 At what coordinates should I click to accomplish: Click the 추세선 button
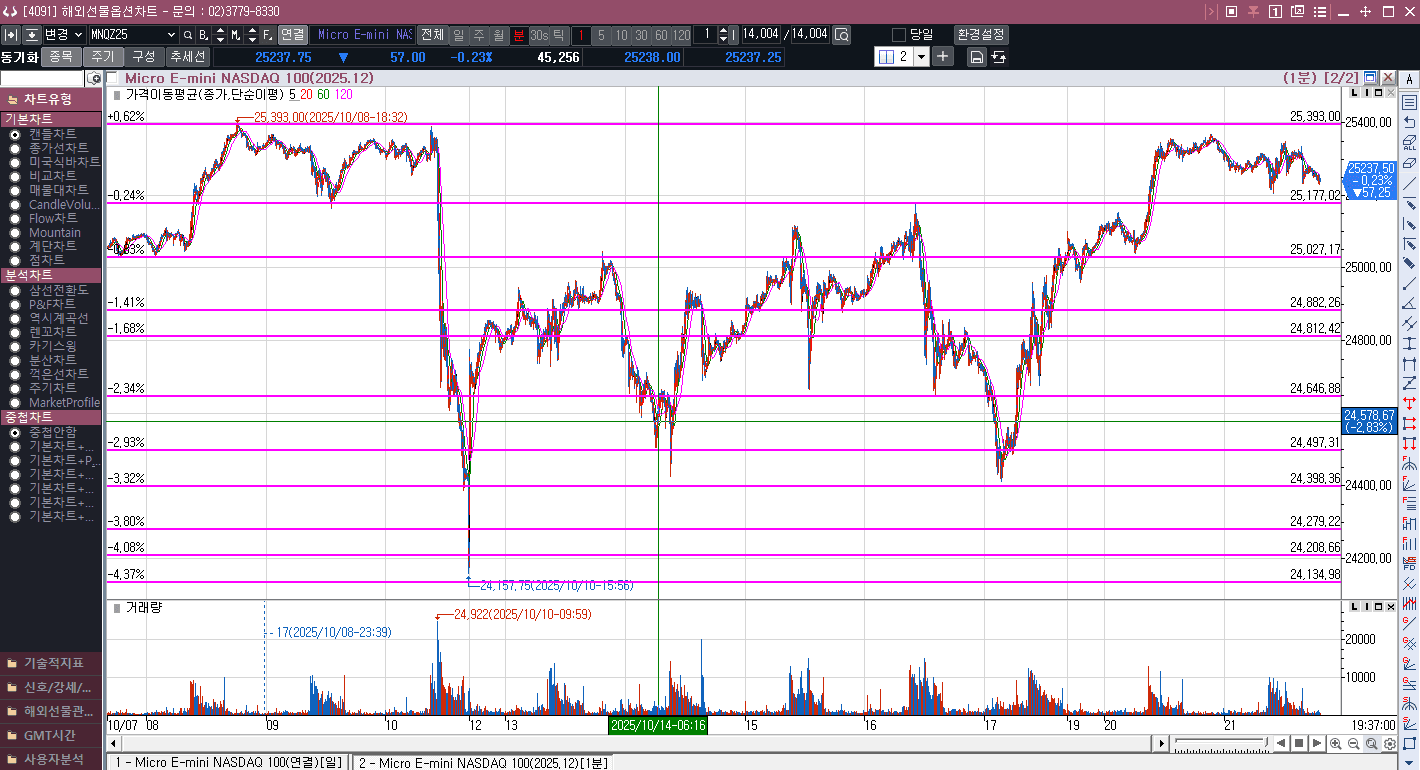click(187, 57)
